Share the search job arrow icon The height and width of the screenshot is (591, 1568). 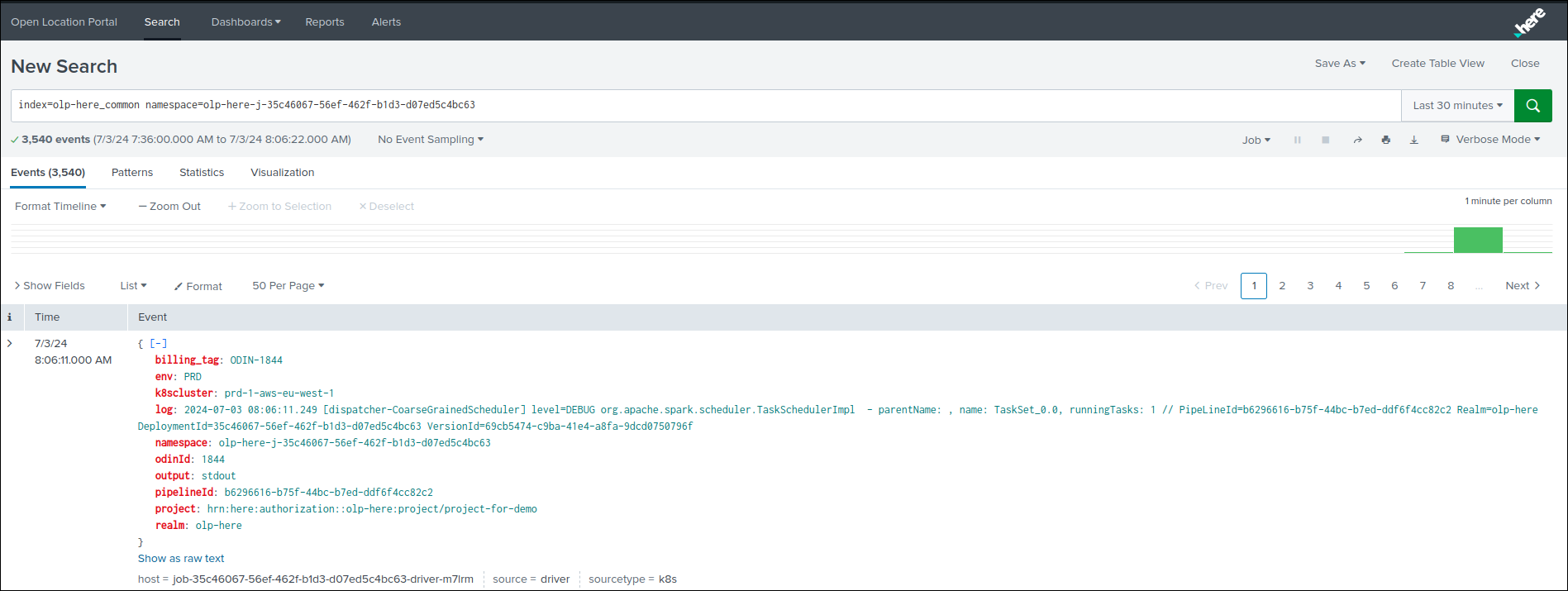(x=1357, y=141)
